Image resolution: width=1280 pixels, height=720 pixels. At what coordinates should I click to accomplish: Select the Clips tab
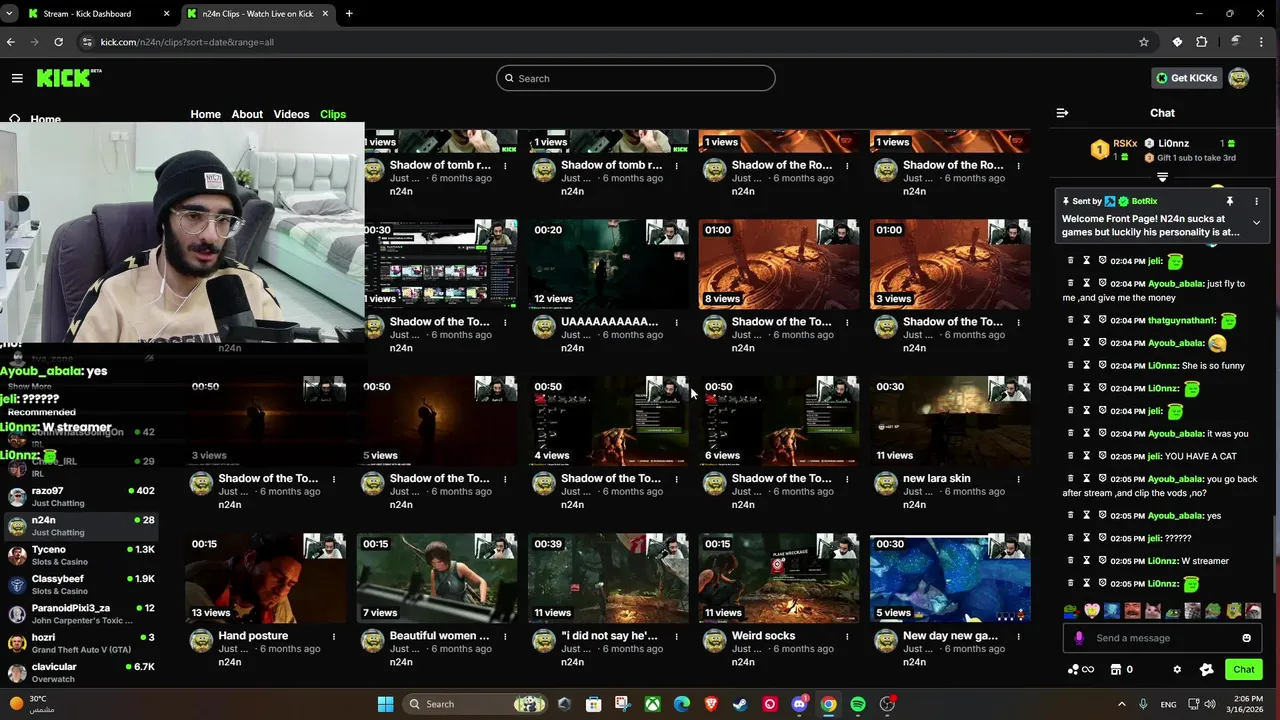click(x=333, y=114)
